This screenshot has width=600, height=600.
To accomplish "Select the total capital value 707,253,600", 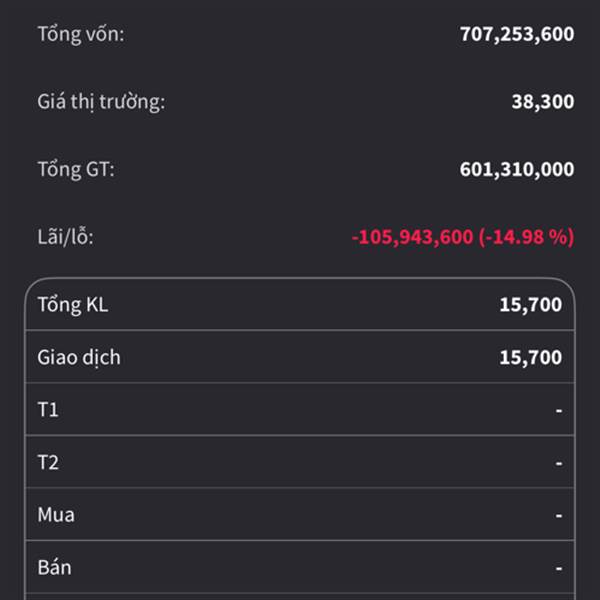I will click(x=516, y=34).
